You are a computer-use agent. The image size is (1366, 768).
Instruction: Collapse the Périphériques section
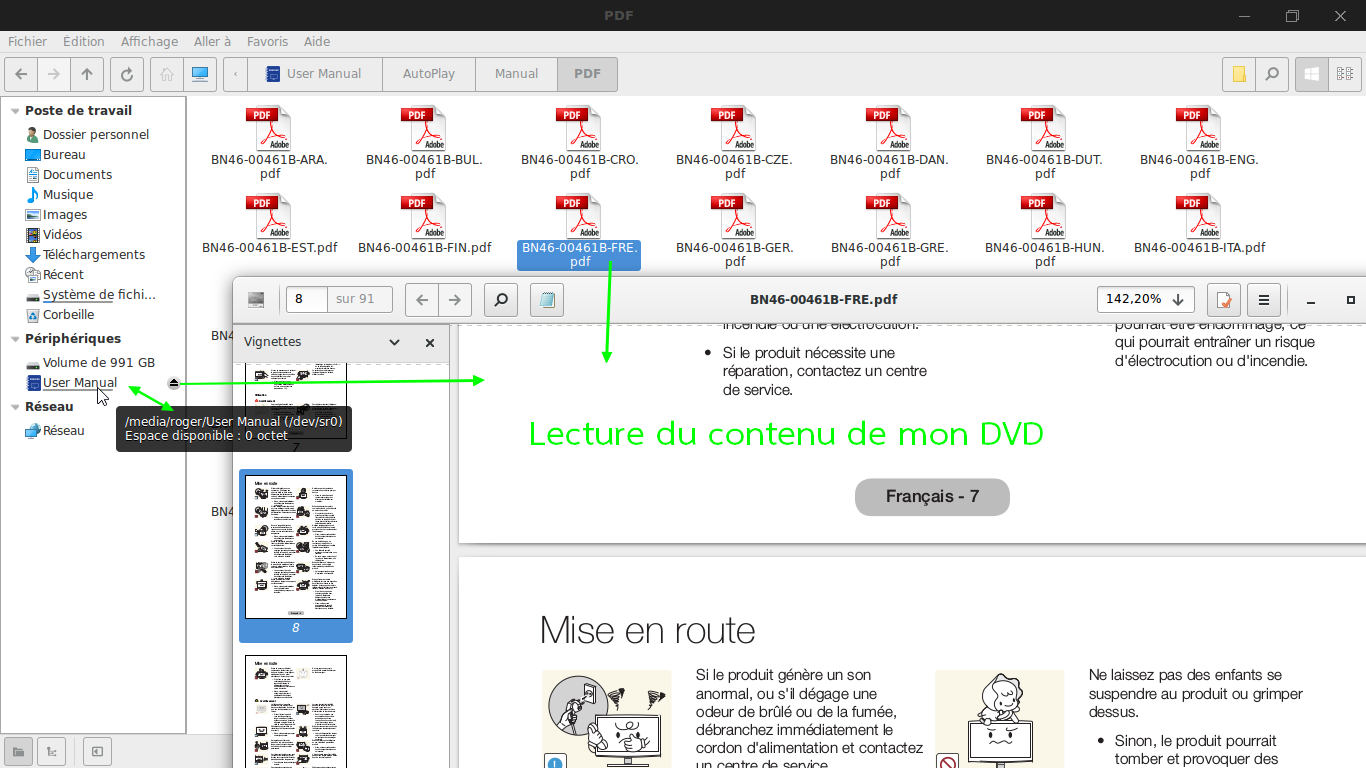point(14,339)
